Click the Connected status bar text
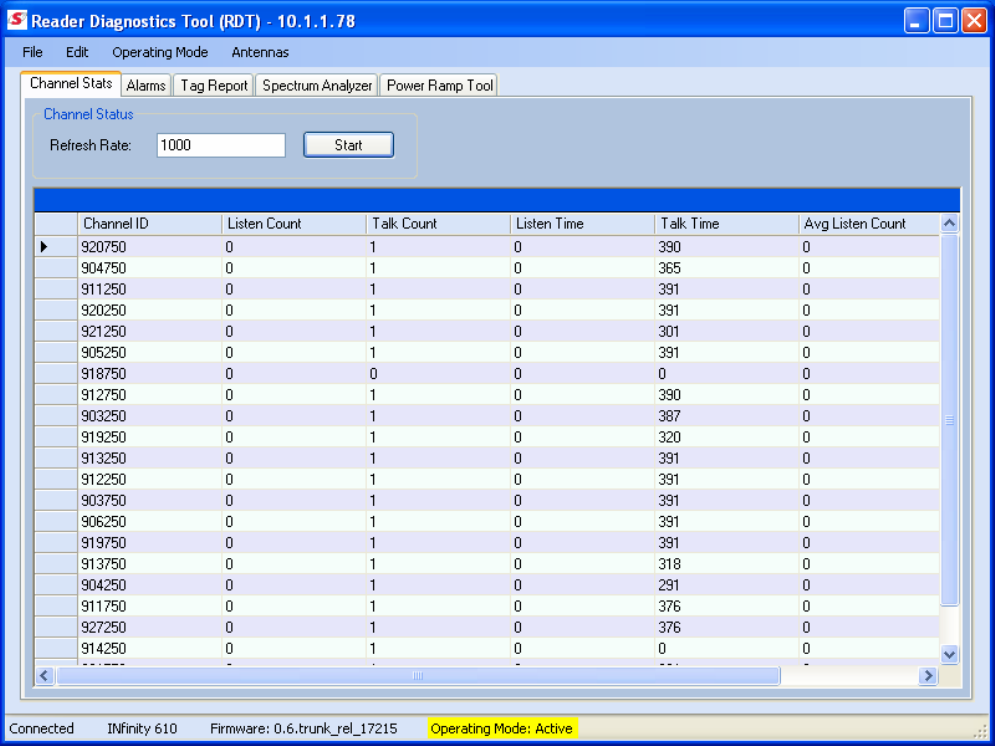Screen dimensions: 995x746 click(x=41, y=728)
